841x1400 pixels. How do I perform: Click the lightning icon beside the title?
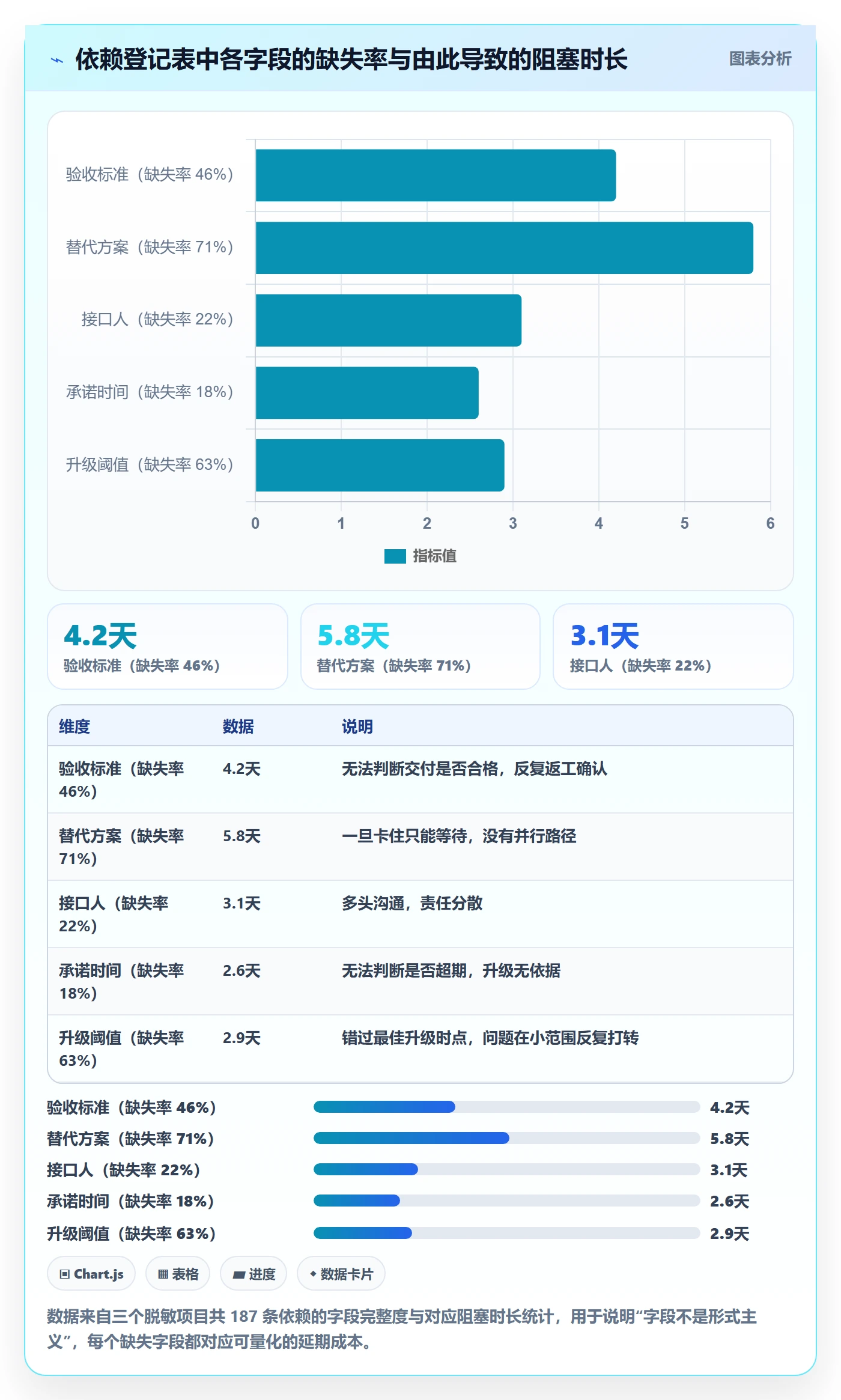(57, 60)
